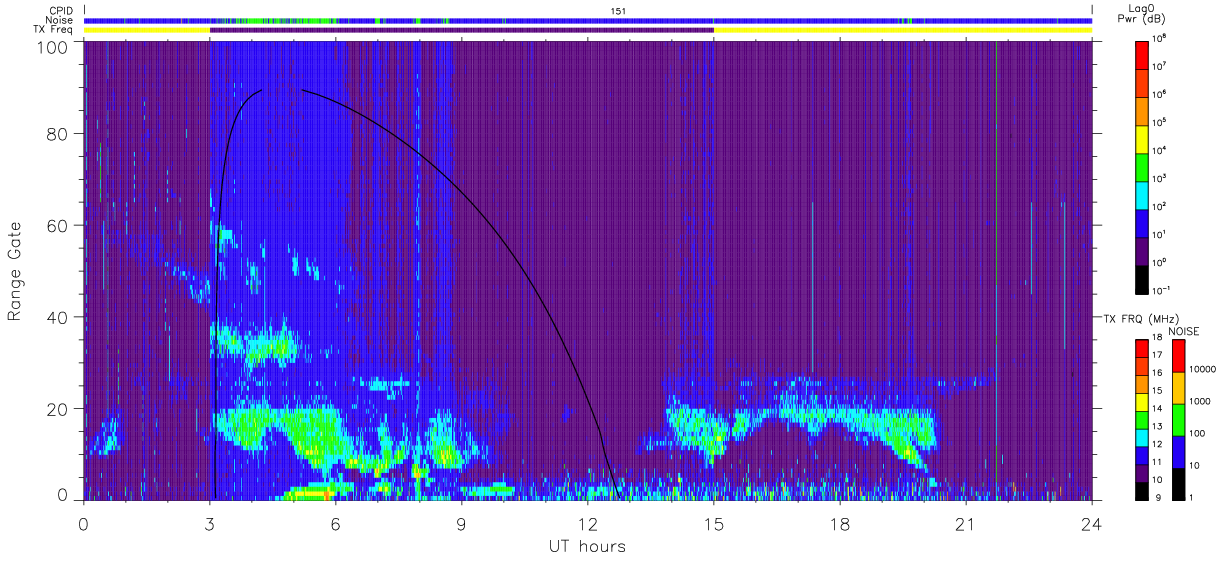Image resolution: width=1228 pixels, height=567 pixels.
Task: Select the black segment of the Lag0 power colorbar
Action: [1142, 278]
